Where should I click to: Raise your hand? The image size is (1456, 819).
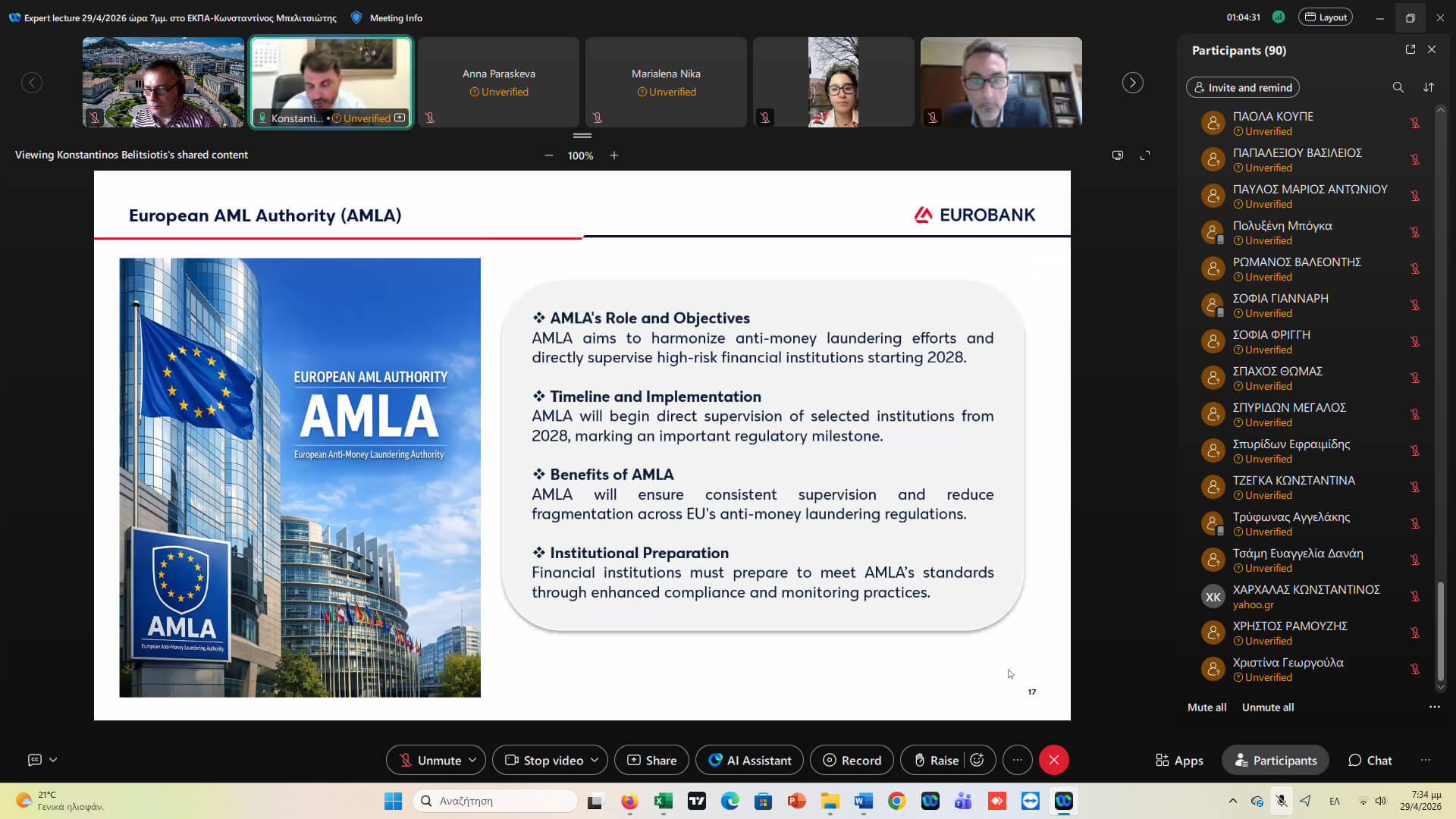pyautogui.click(x=936, y=760)
